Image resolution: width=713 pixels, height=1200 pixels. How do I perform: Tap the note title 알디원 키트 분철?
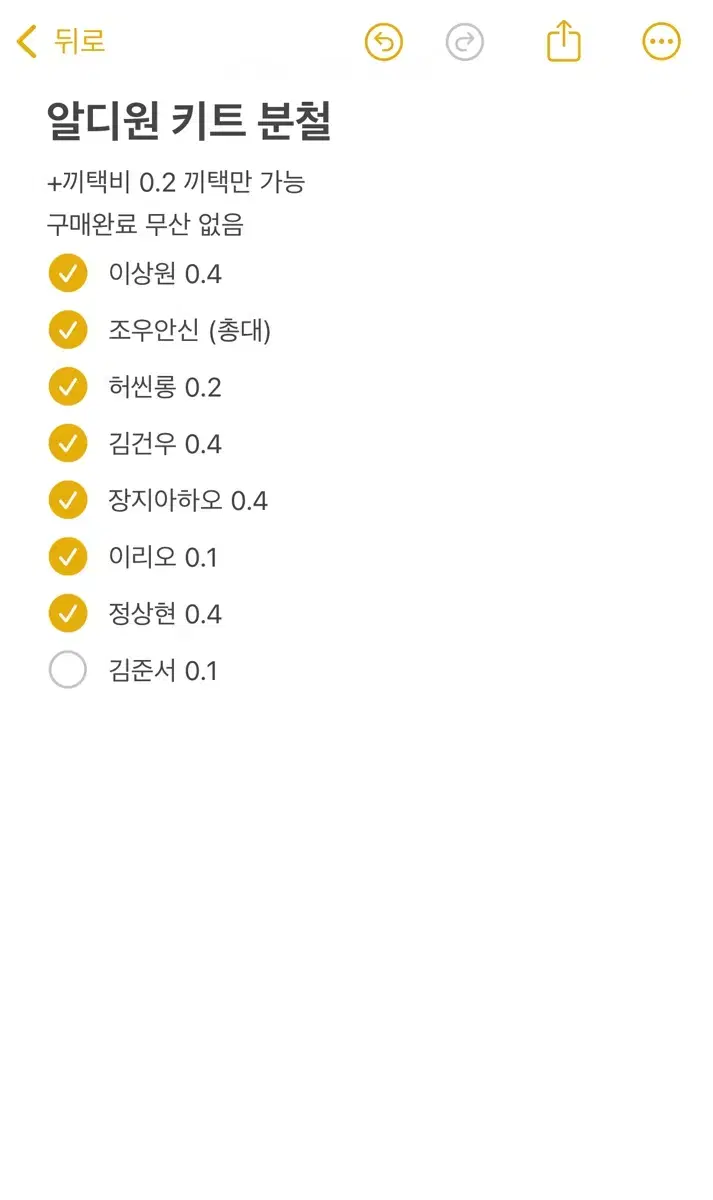point(192,119)
